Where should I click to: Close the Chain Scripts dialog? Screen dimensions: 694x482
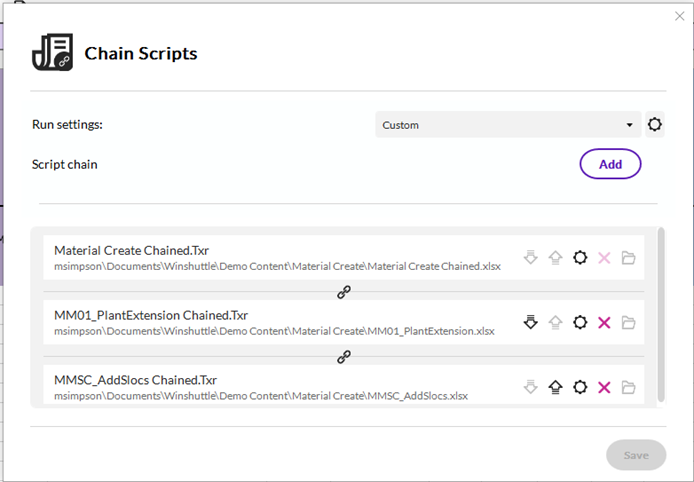pyautogui.click(x=680, y=16)
